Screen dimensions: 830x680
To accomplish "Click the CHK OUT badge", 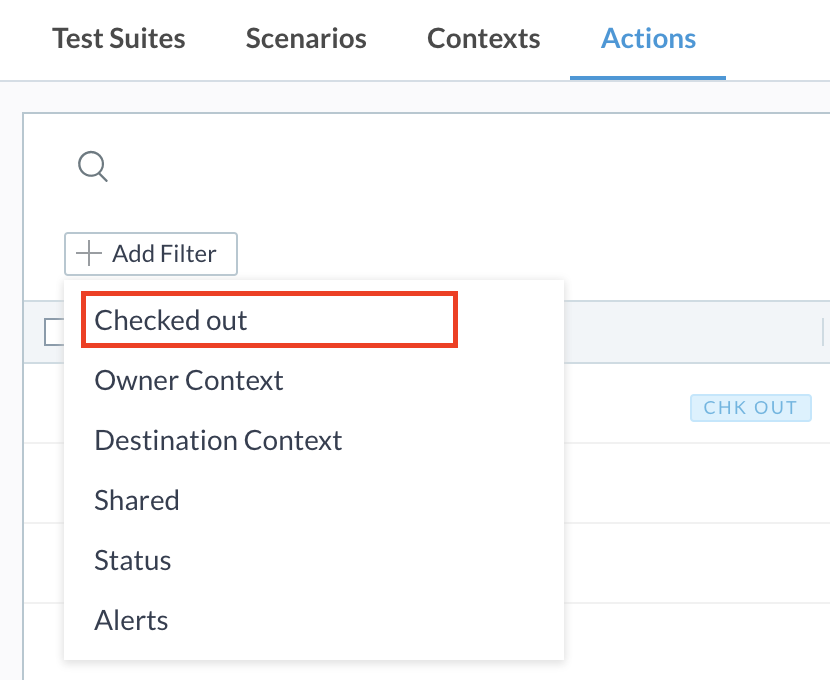I will pyautogui.click(x=751, y=408).
